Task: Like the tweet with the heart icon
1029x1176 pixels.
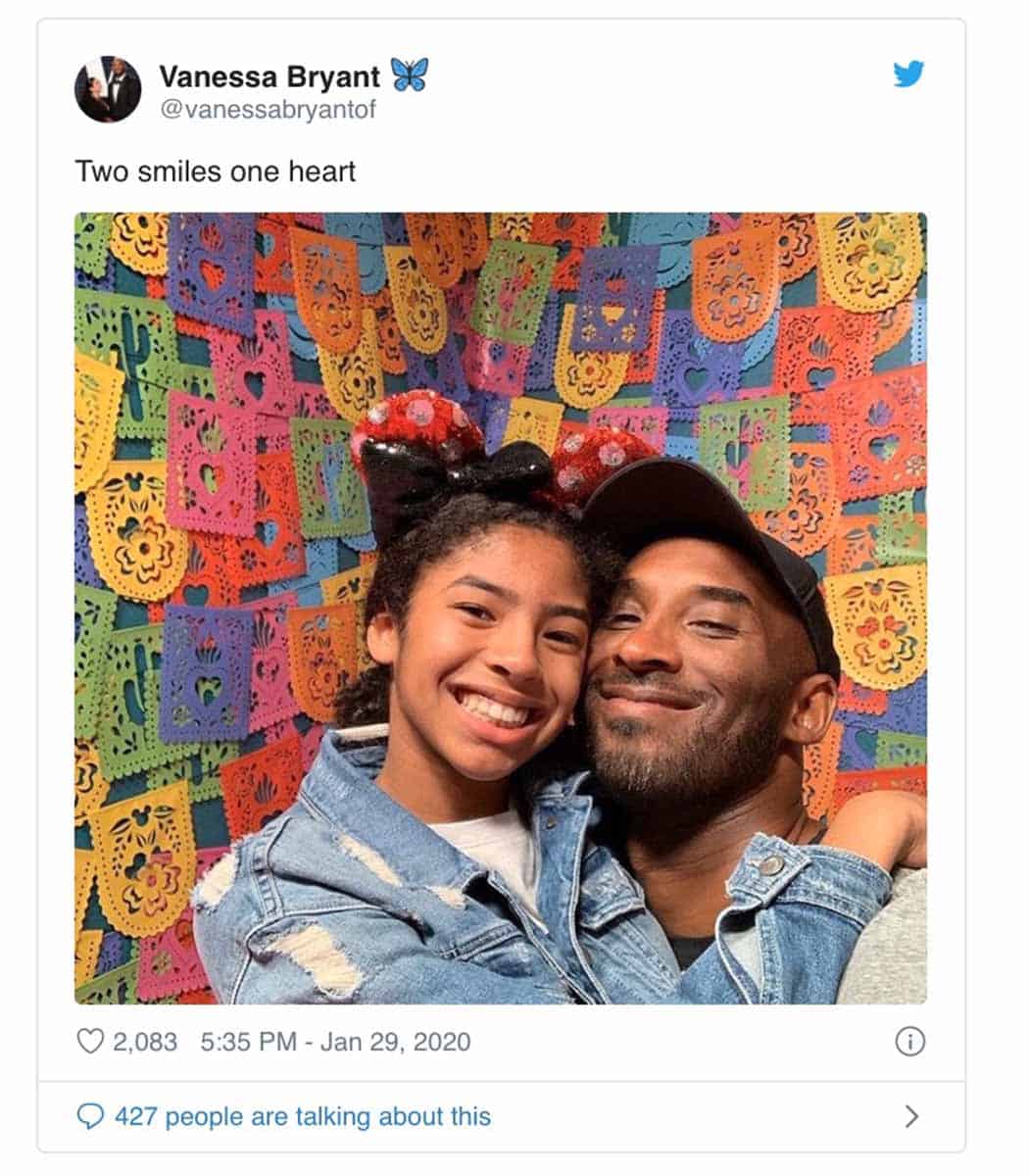Action: click(89, 1041)
